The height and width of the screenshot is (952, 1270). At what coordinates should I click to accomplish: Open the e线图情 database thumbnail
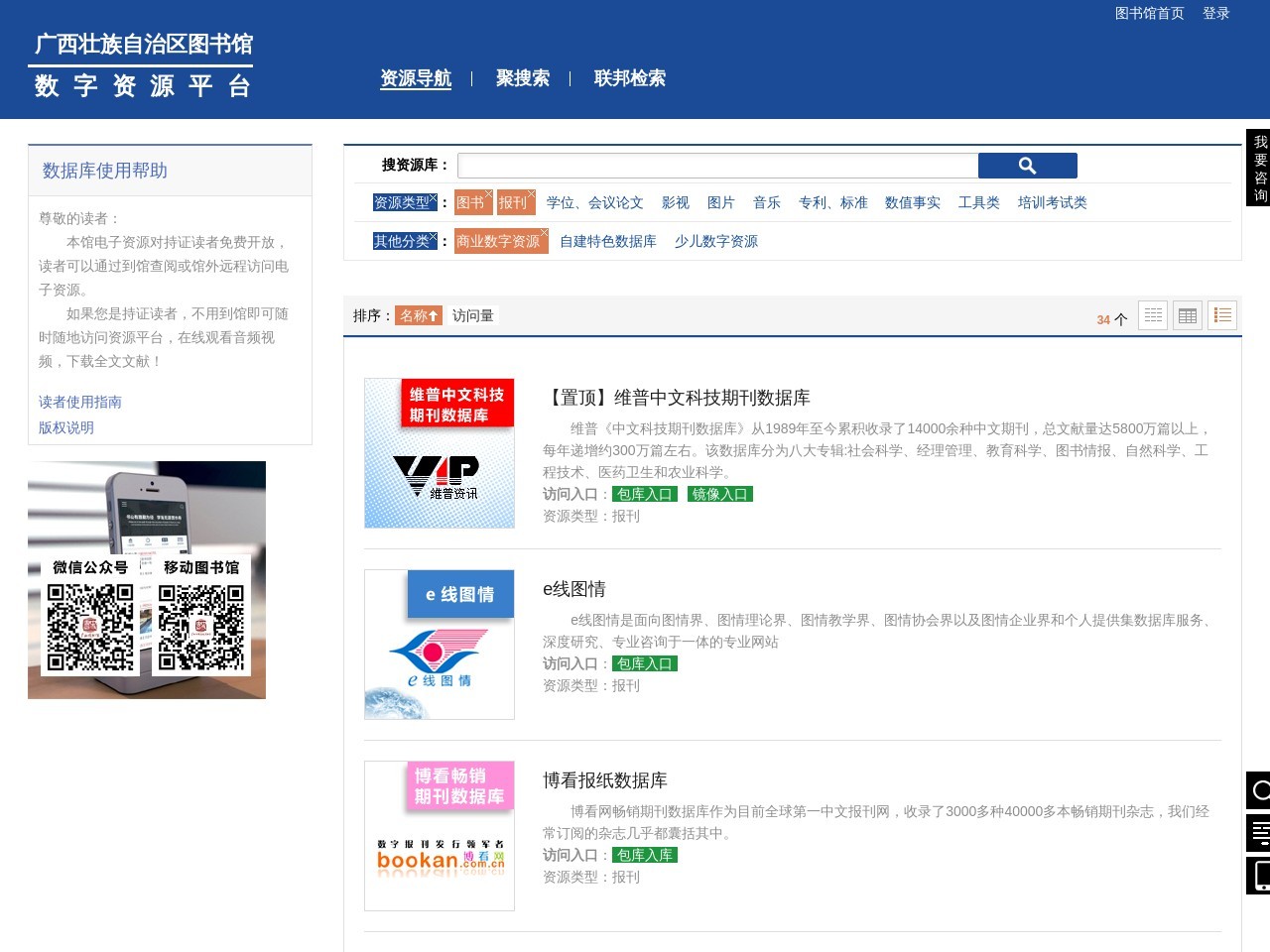[440, 644]
